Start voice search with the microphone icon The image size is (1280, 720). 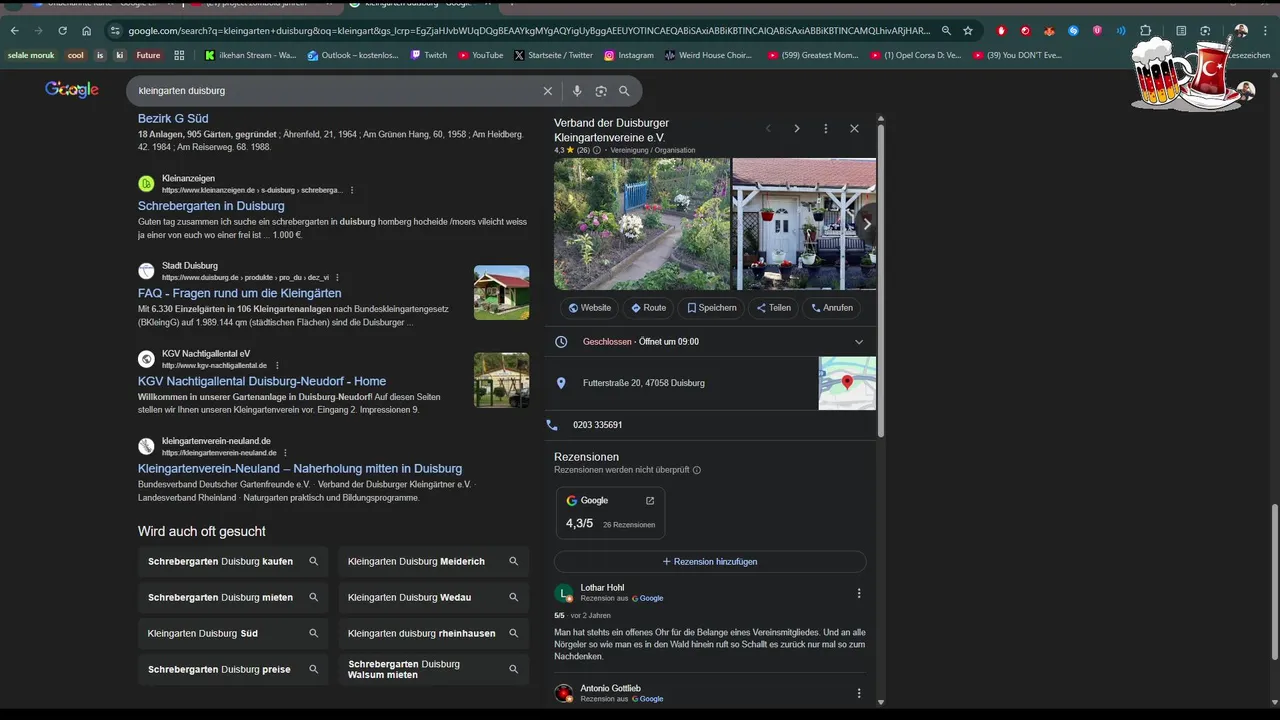pyautogui.click(x=577, y=91)
